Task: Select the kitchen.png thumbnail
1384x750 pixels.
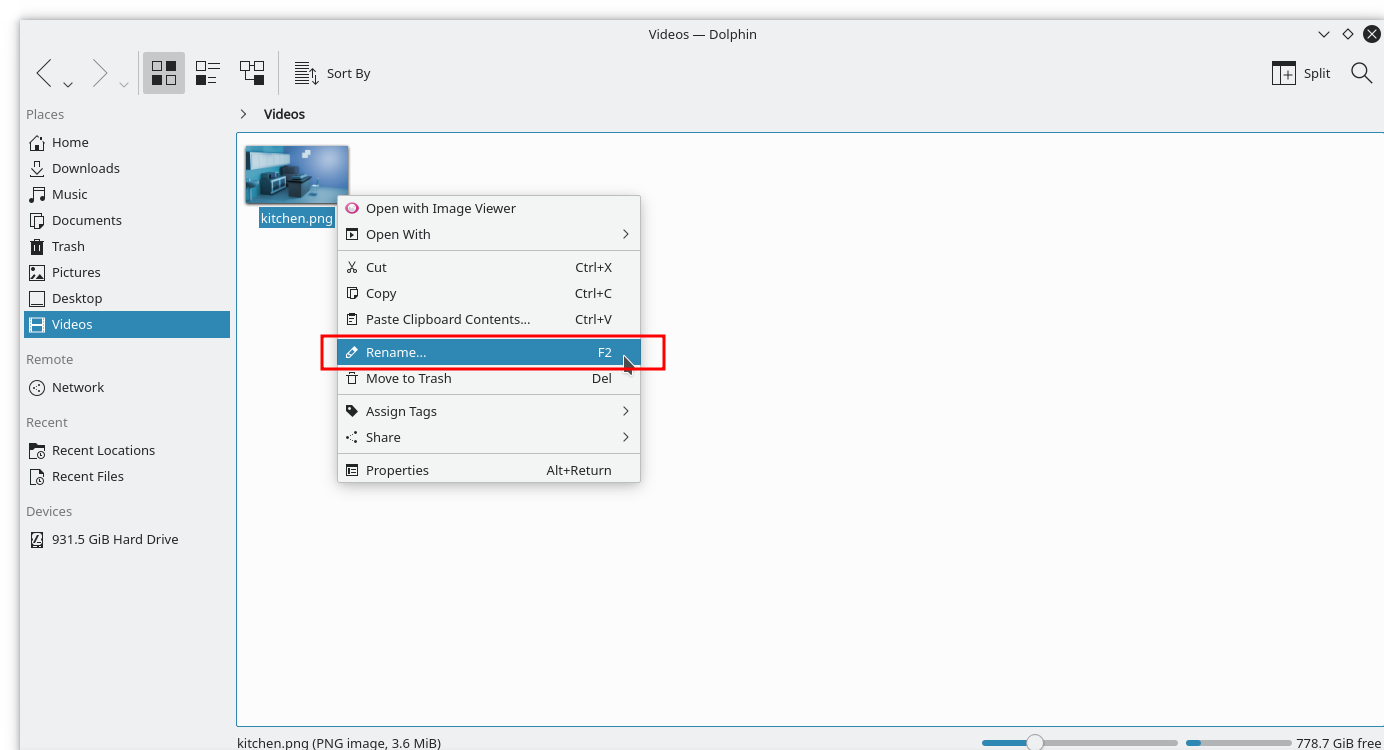Action: [x=297, y=173]
